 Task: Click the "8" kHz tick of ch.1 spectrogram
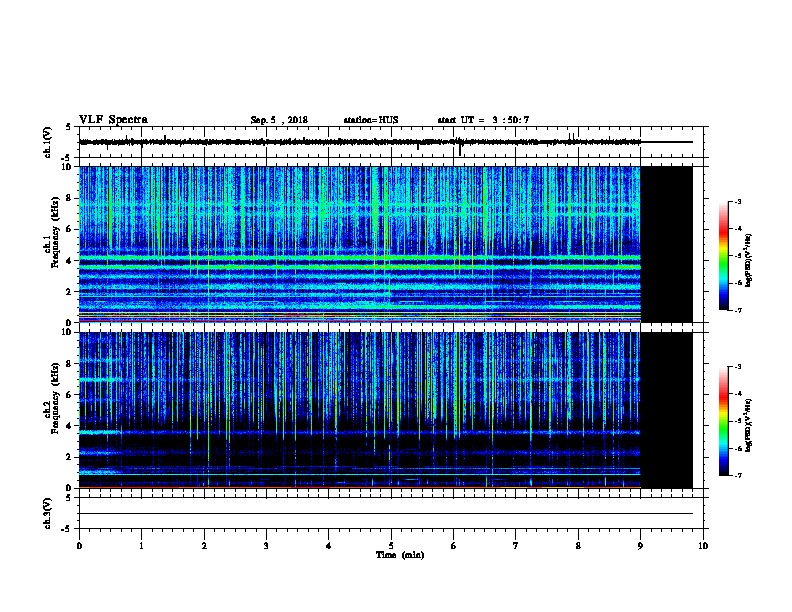69,198
